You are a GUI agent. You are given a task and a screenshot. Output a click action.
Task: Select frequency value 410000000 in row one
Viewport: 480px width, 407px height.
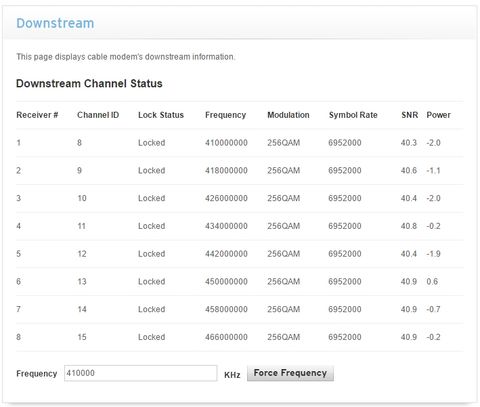click(x=226, y=143)
